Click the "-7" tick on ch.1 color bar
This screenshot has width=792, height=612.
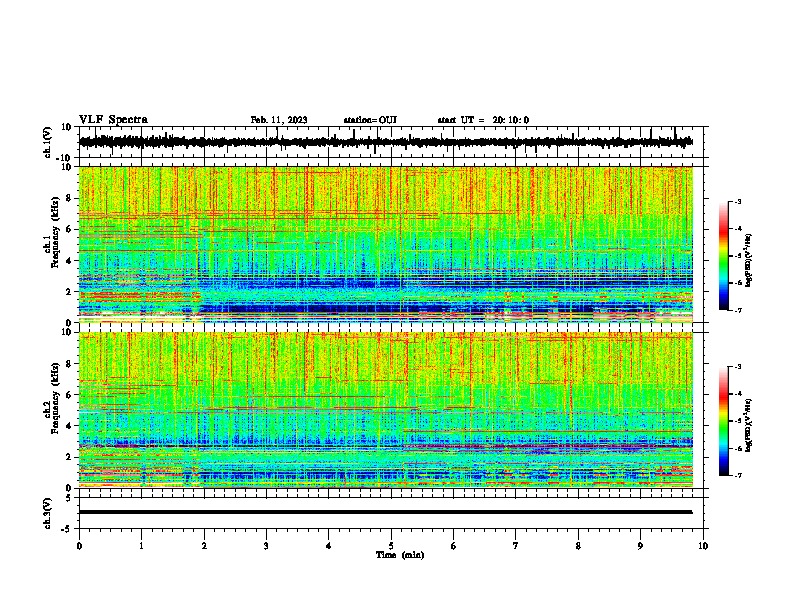pos(738,311)
